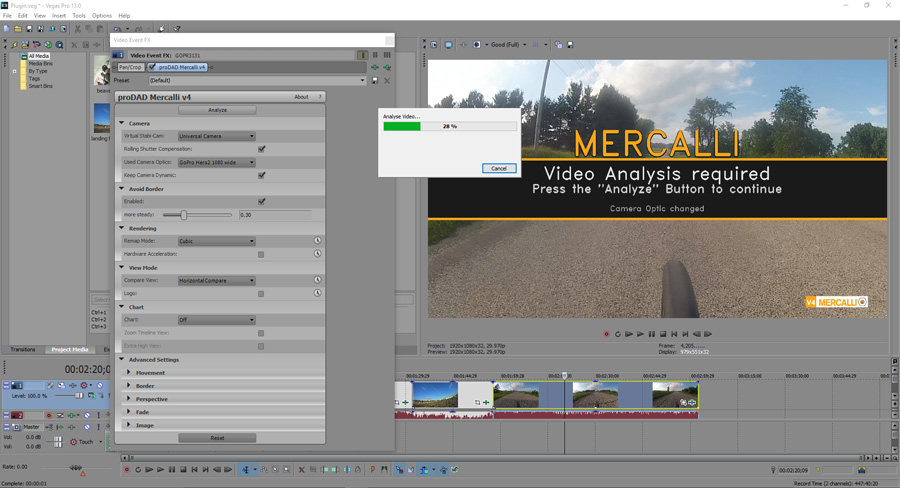Save the preset with the floppy icon
This screenshot has width=900, height=488.
375,81
